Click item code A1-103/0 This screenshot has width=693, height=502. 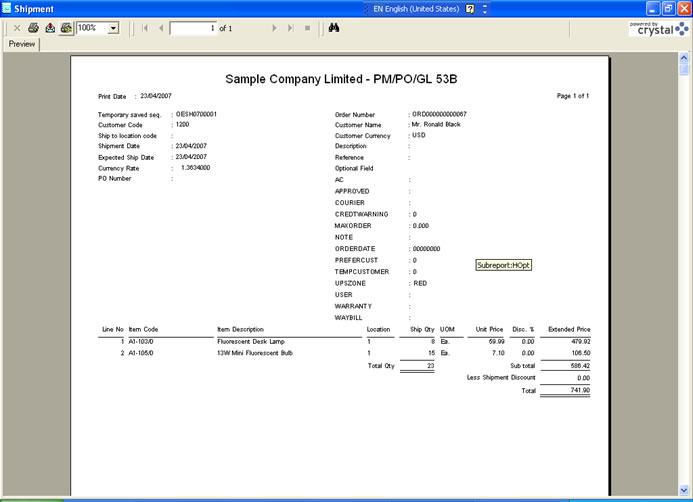point(141,342)
